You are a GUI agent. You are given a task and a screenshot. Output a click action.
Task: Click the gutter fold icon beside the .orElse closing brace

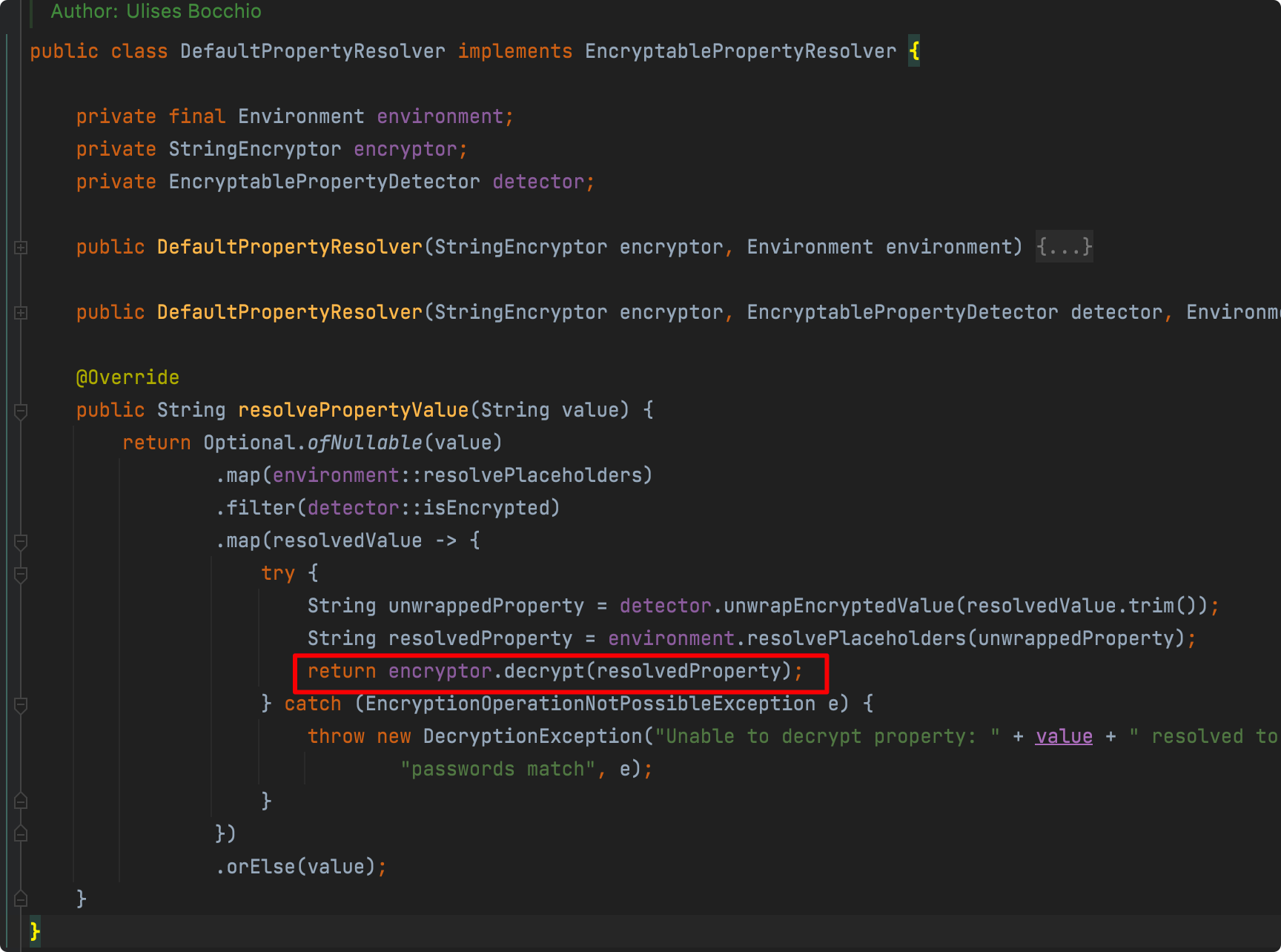coord(20,800)
